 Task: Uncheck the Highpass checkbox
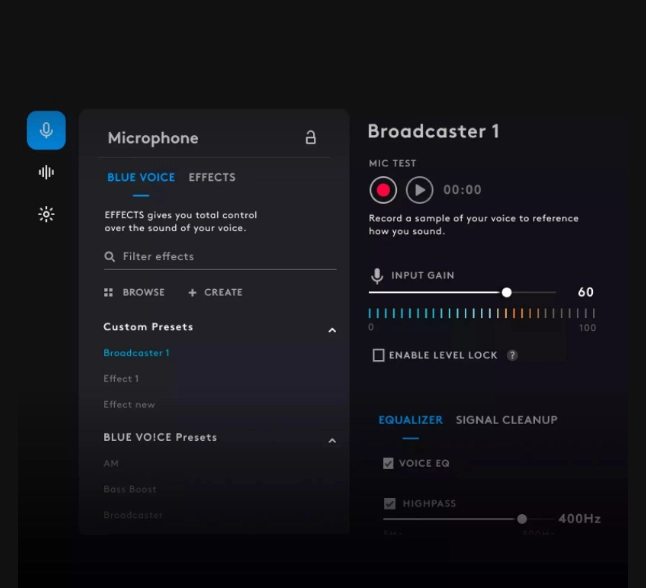pyautogui.click(x=390, y=503)
